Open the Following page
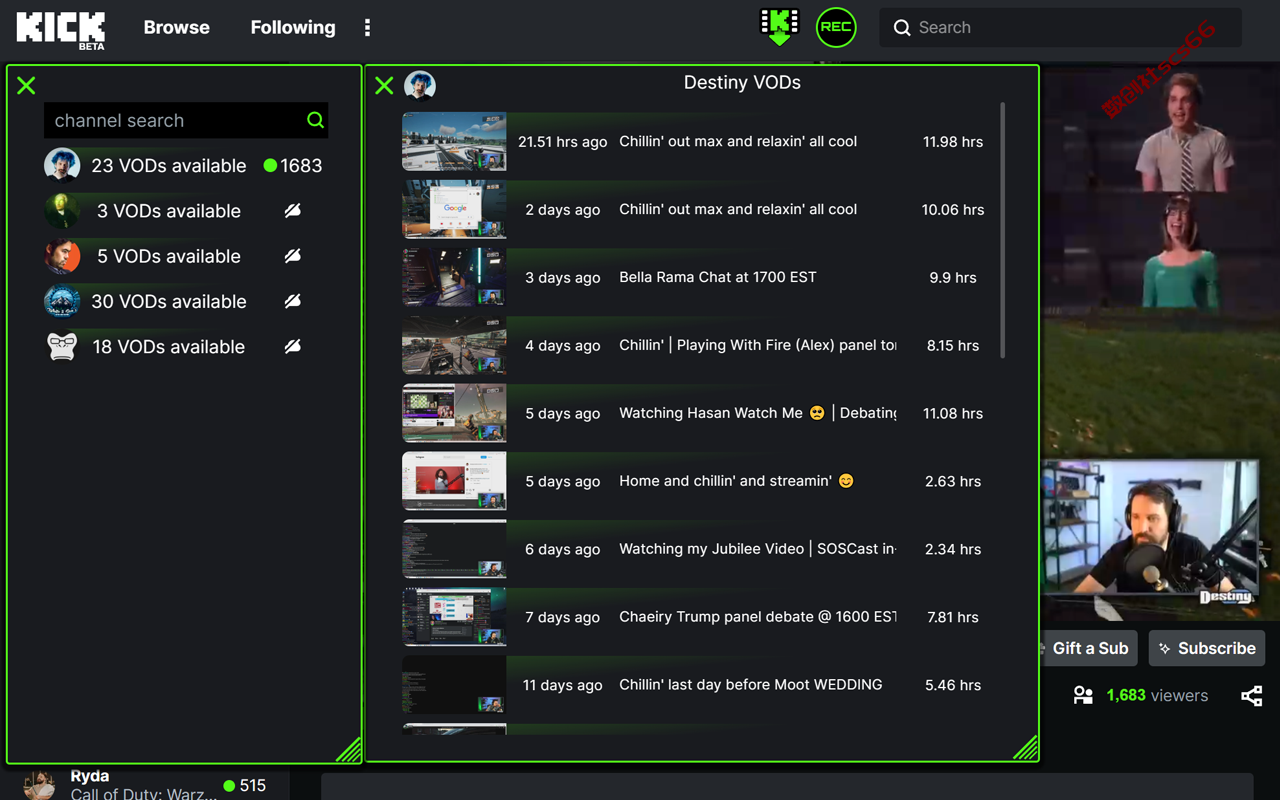1280x800 pixels. 293,28
